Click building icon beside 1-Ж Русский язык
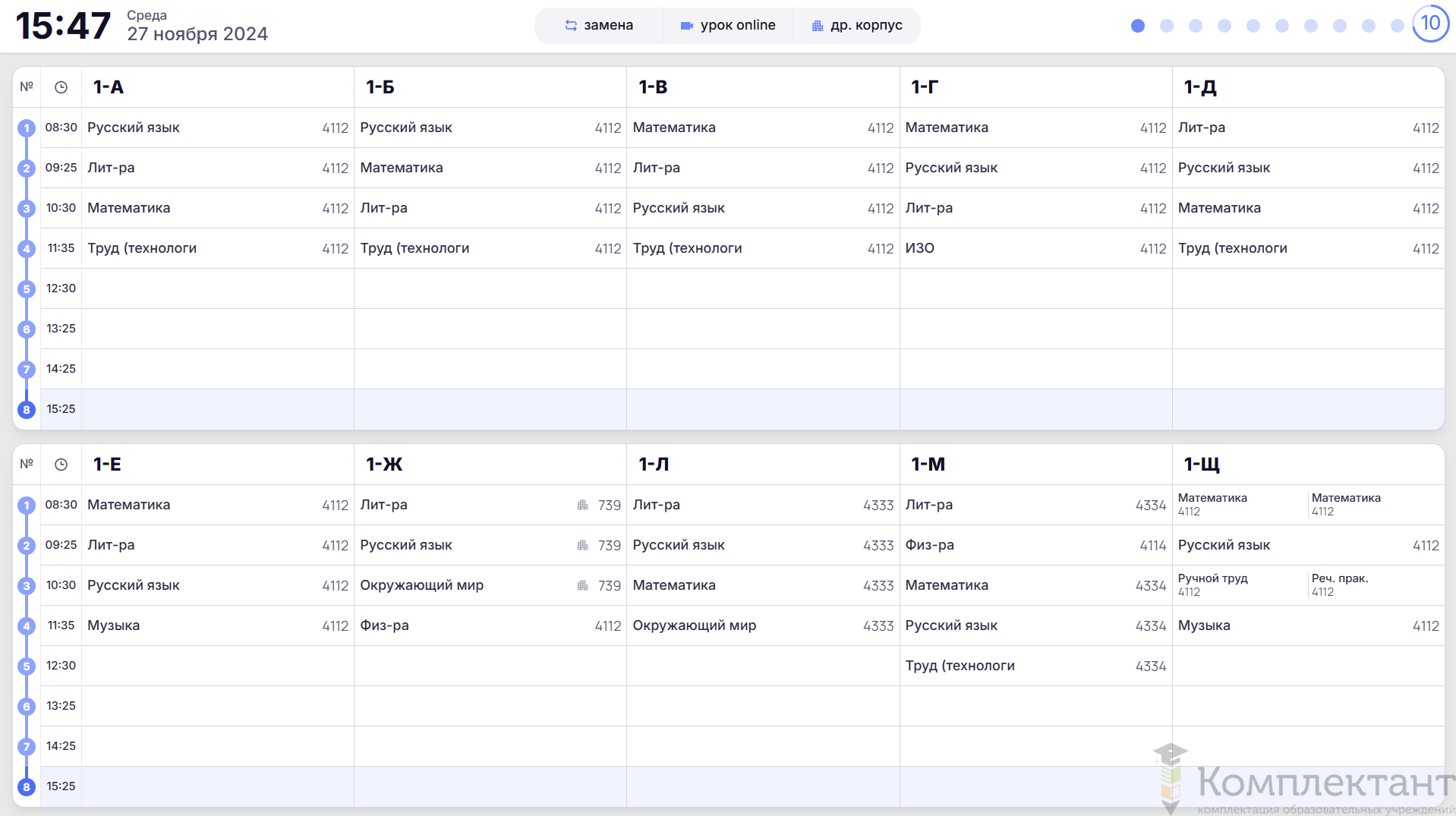1456x816 pixels. point(583,546)
